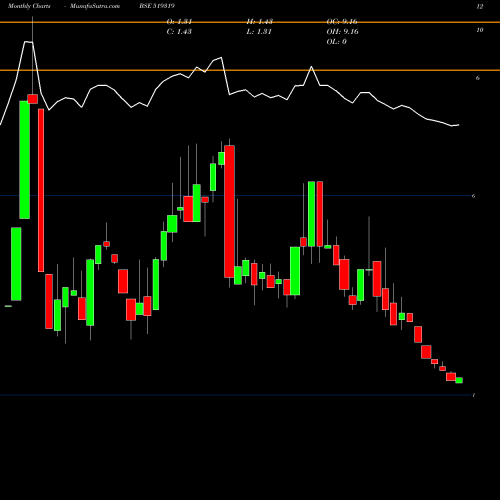The height and width of the screenshot is (500, 500).
Task: Click the 'BSE 519319' symbol label
Action: coord(157,6)
